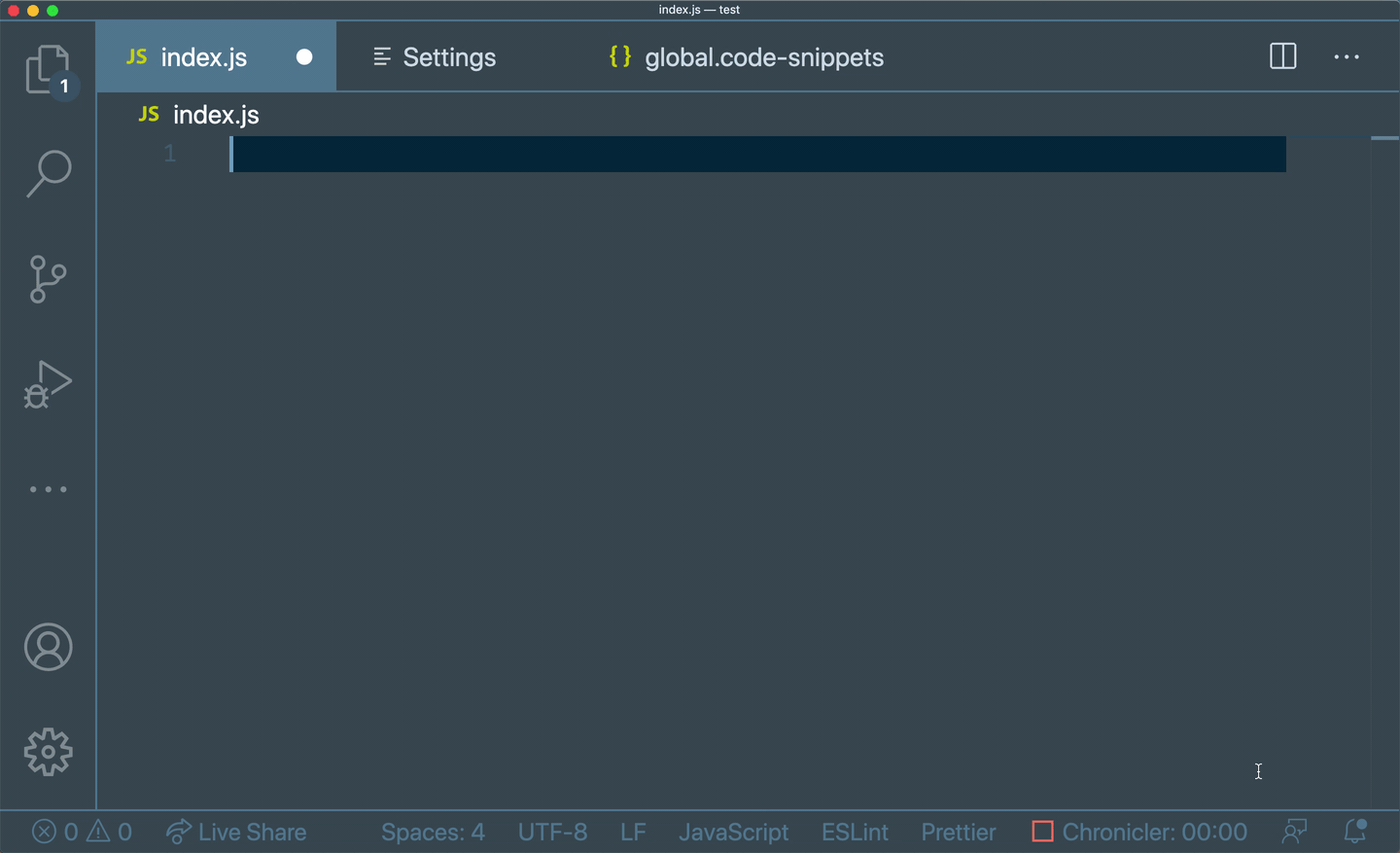This screenshot has width=1400, height=853.
Task: Click the Accounts icon in the activity bar
Action: coord(49,647)
